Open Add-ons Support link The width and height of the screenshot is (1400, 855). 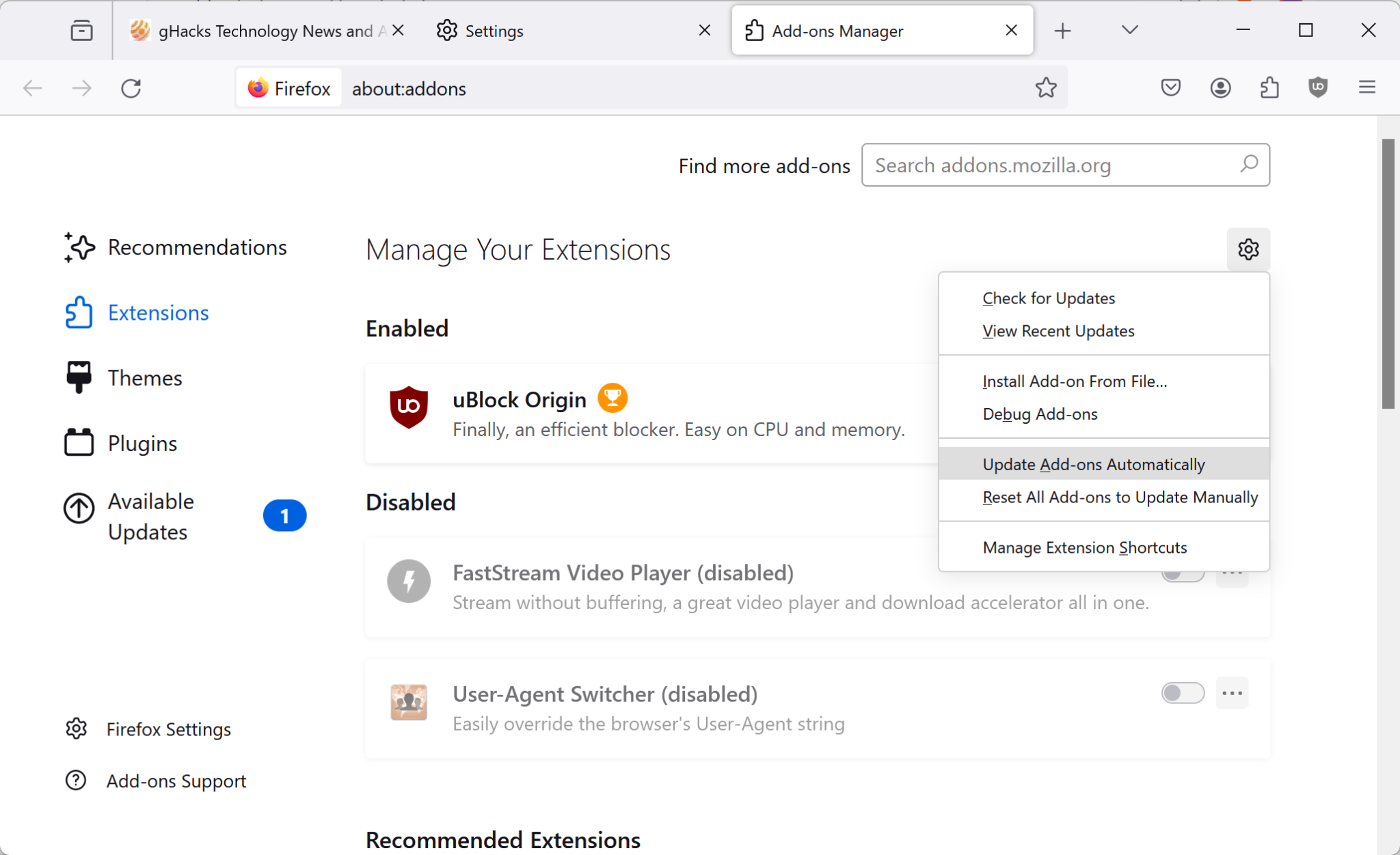(156, 781)
